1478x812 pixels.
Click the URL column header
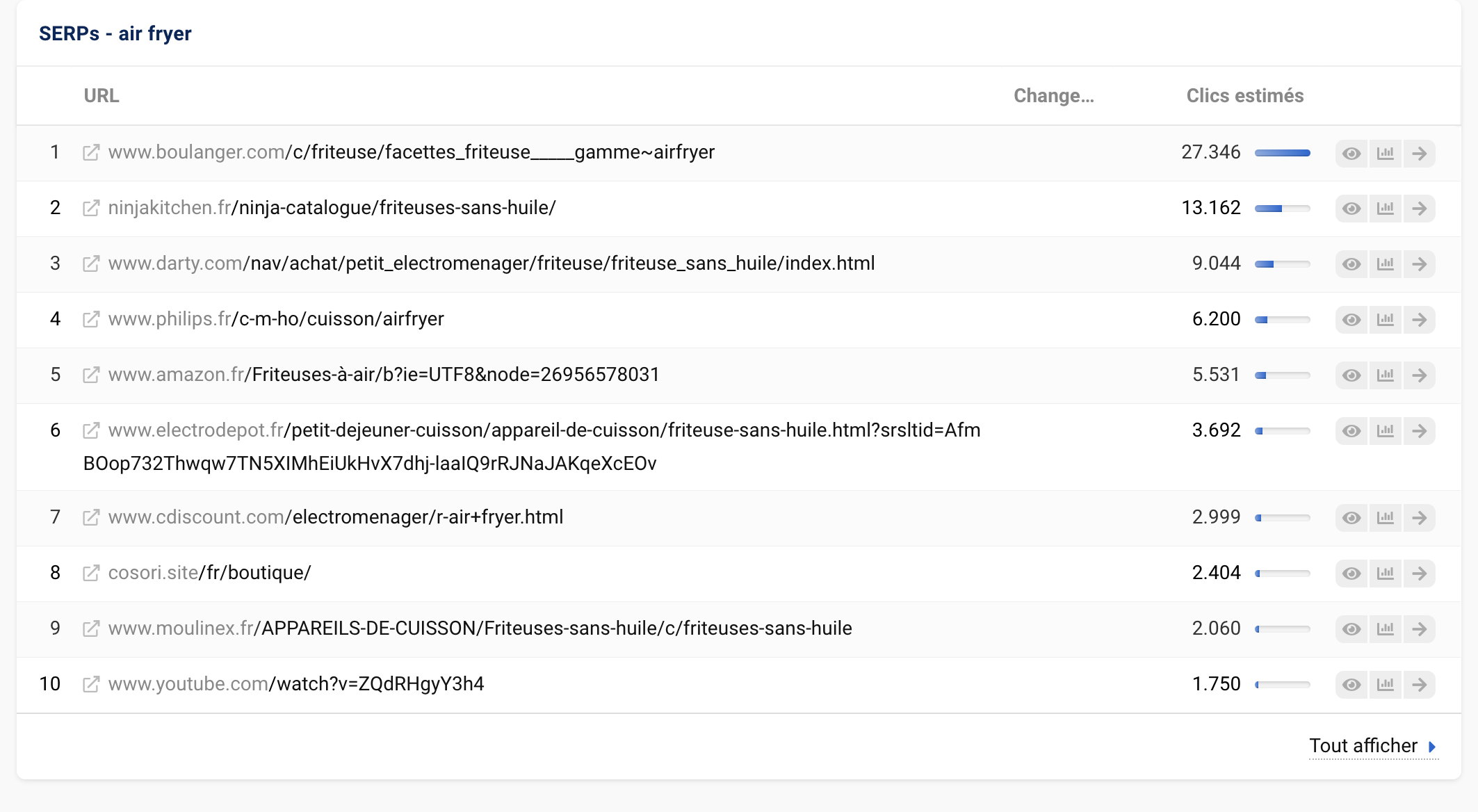[x=101, y=96]
